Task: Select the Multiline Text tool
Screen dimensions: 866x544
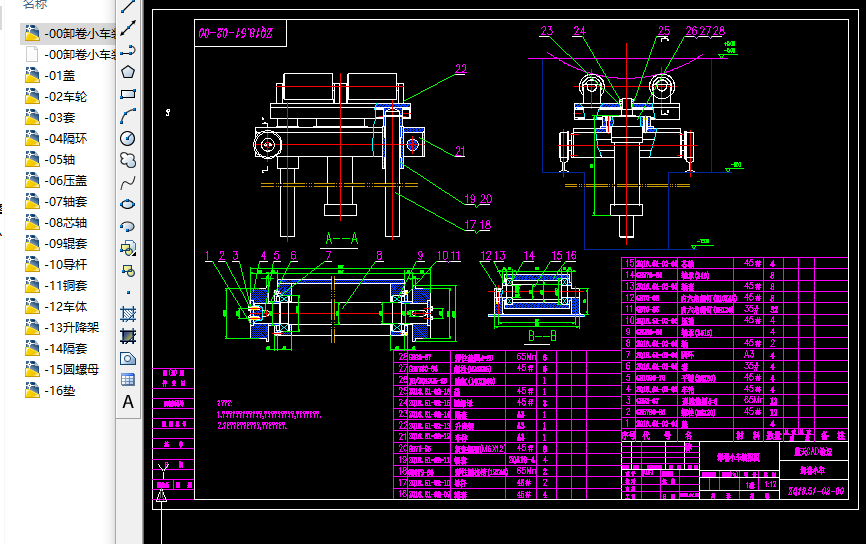Action: (x=128, y=402)
